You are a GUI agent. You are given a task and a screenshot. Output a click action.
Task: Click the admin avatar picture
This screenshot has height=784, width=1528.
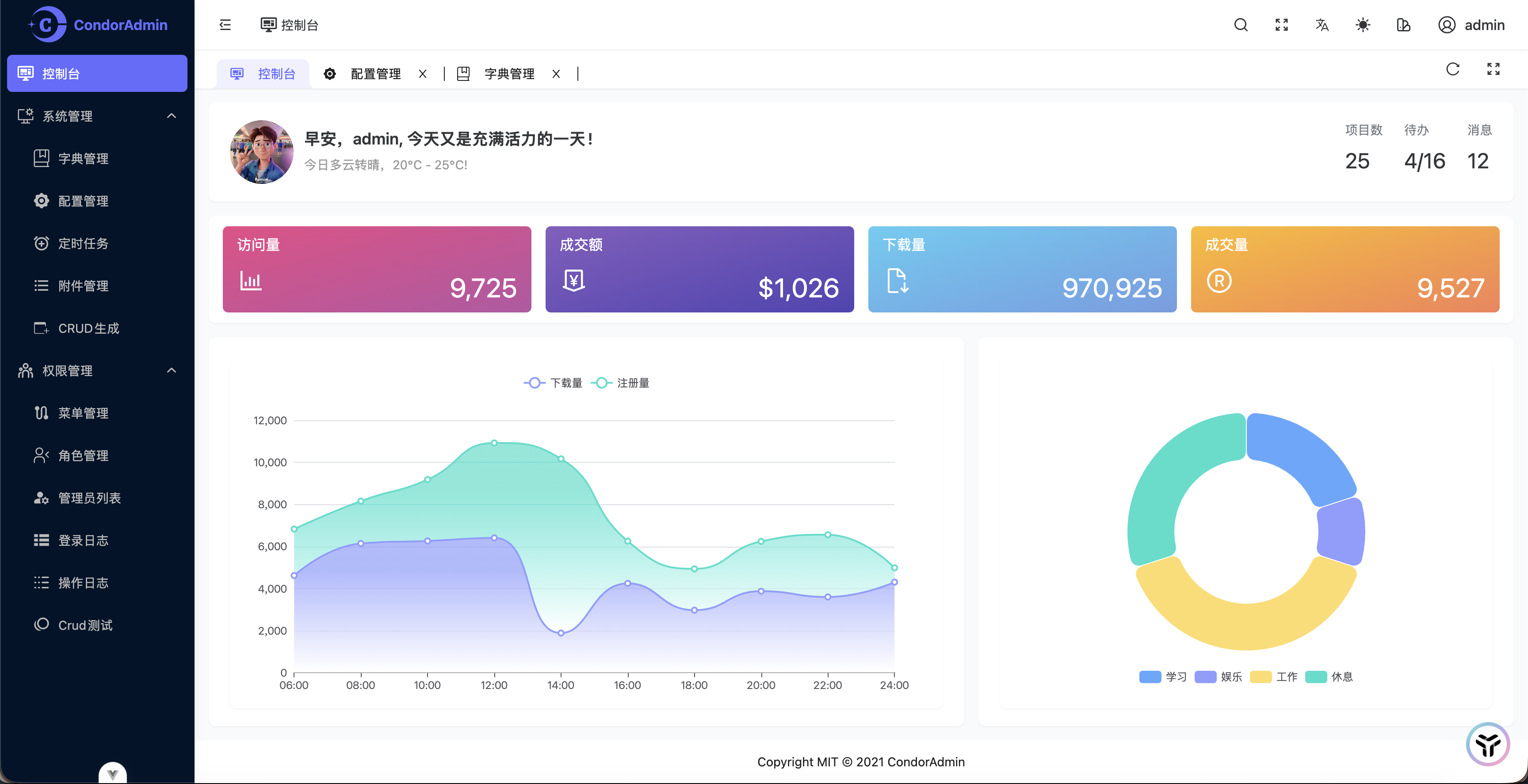(262, 152)
